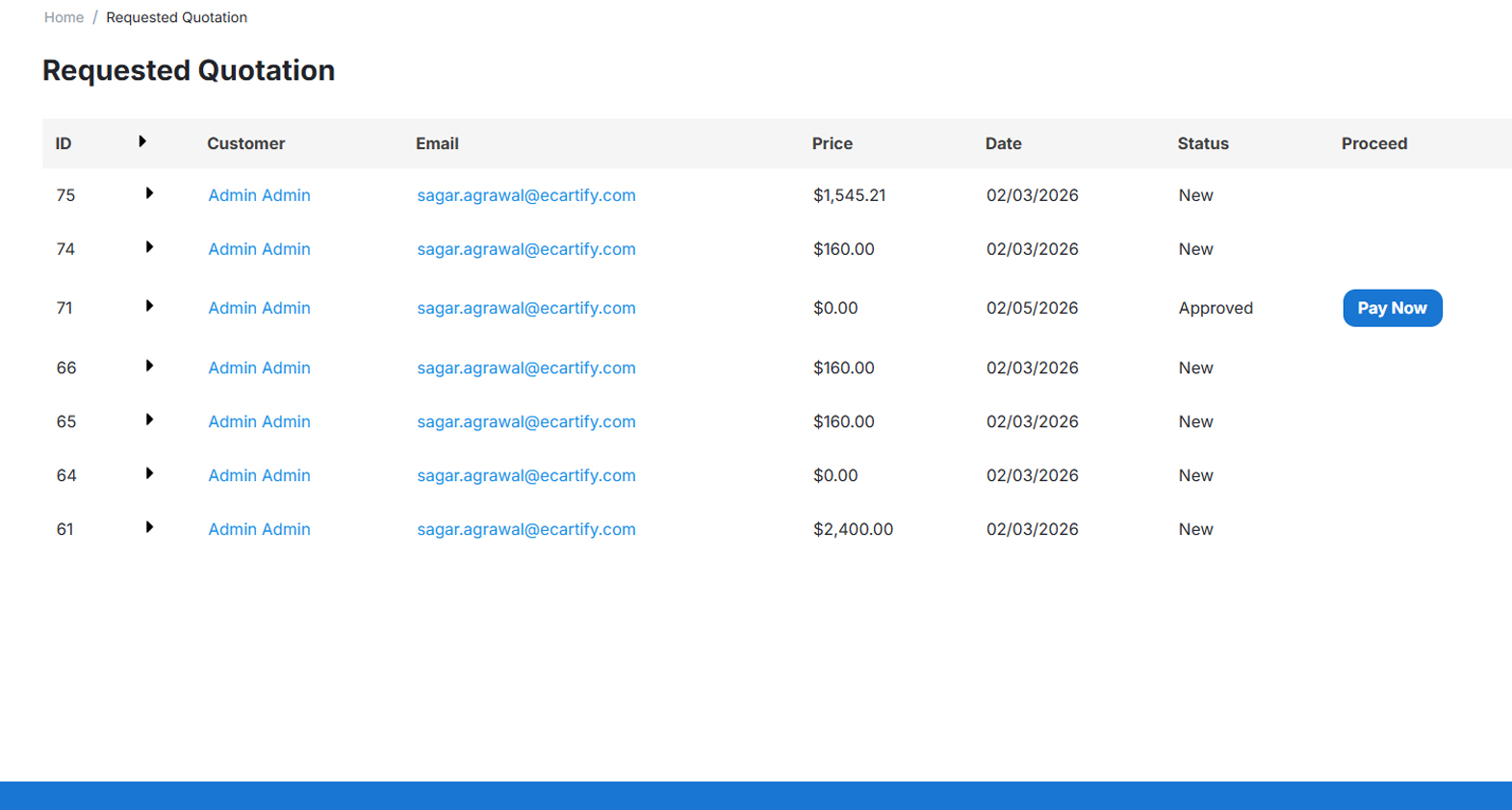1512x810 pixels.
Task: Expand the row arrow for quotation 65
Action: pyautogui.click(x=149, y=419)
